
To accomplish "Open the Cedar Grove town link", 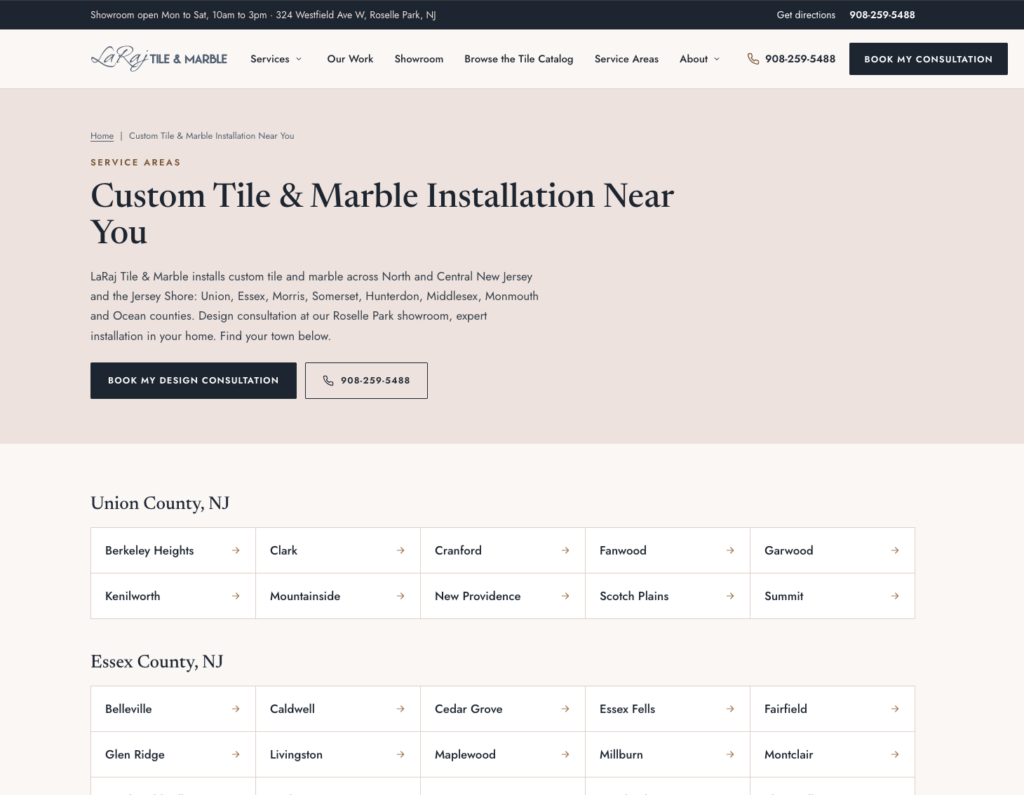I will pos(503,709).
